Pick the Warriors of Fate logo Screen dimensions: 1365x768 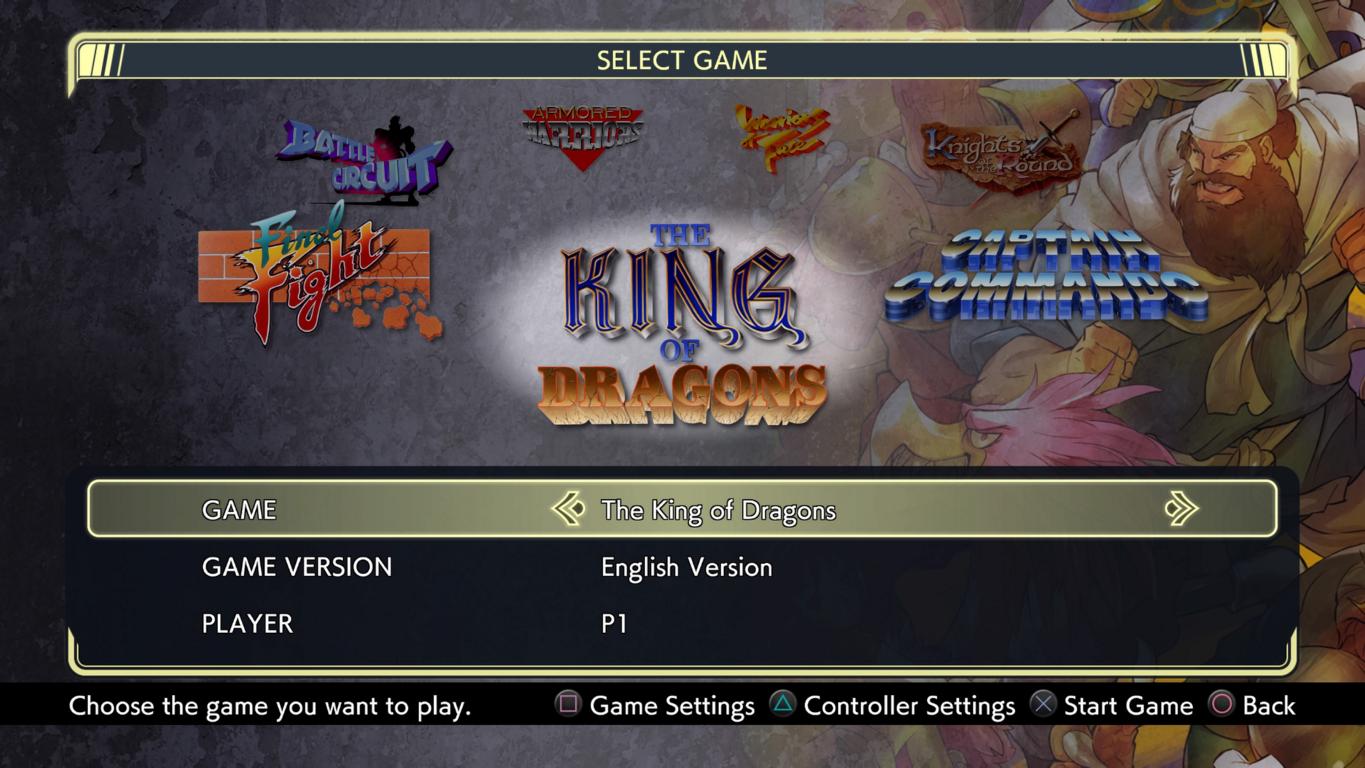[782, 138]
